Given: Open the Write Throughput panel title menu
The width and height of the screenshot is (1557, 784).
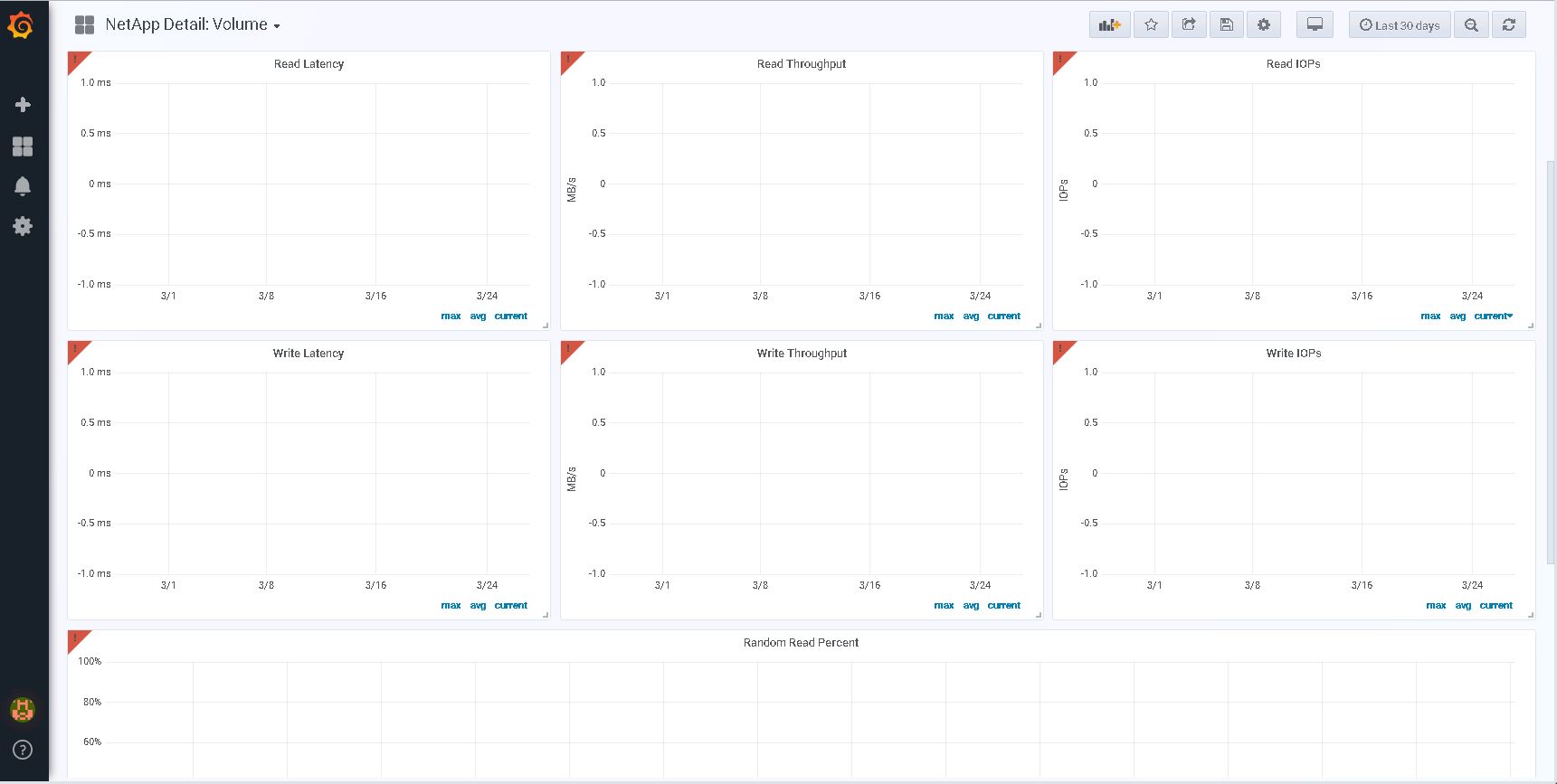Looking at the screenshot, I should (802, 354).
